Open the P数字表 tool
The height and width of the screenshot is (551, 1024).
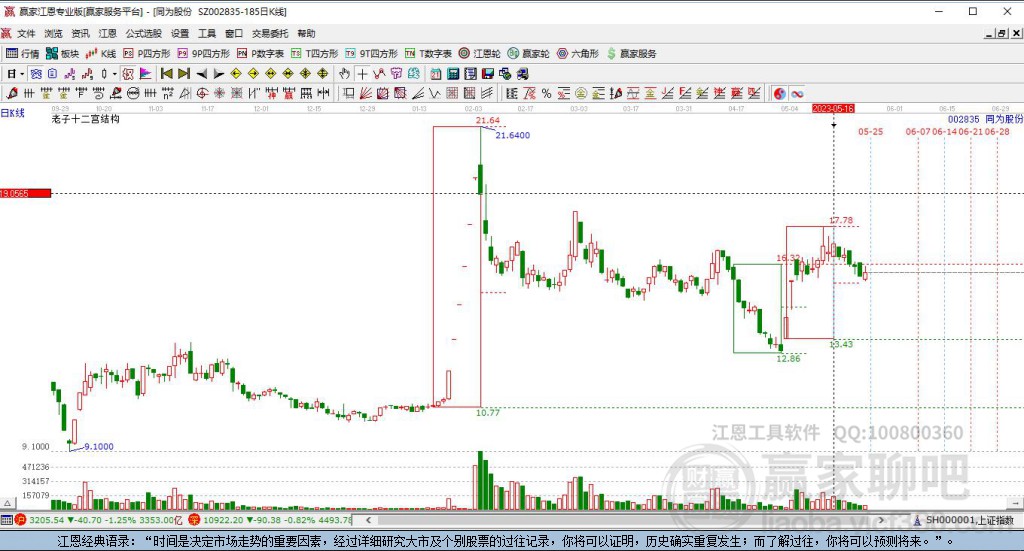click(260, 54)
